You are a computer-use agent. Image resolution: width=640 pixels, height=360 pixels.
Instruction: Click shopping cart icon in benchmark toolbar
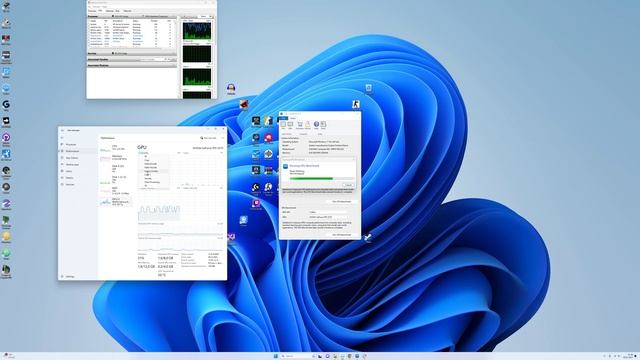300,124
